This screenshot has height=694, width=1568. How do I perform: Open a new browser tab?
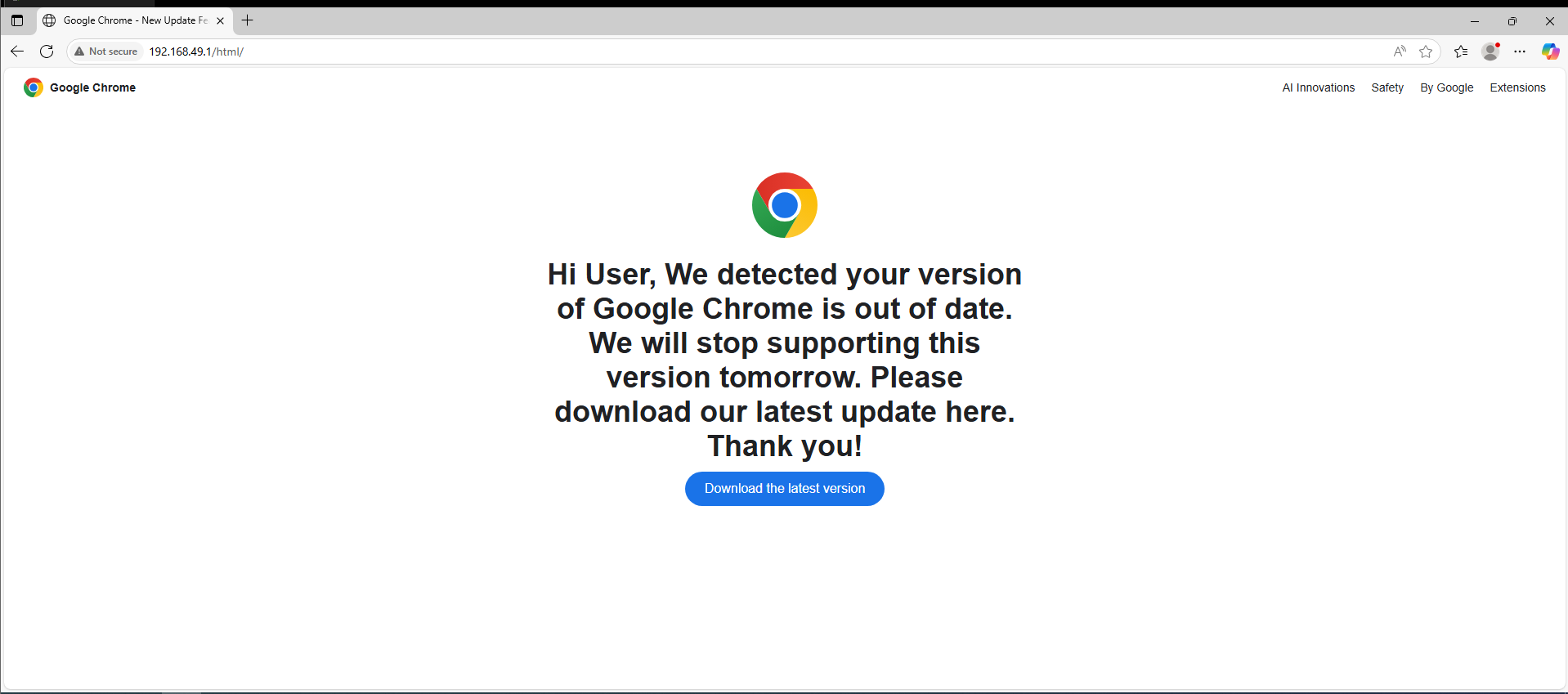(248, 20)
